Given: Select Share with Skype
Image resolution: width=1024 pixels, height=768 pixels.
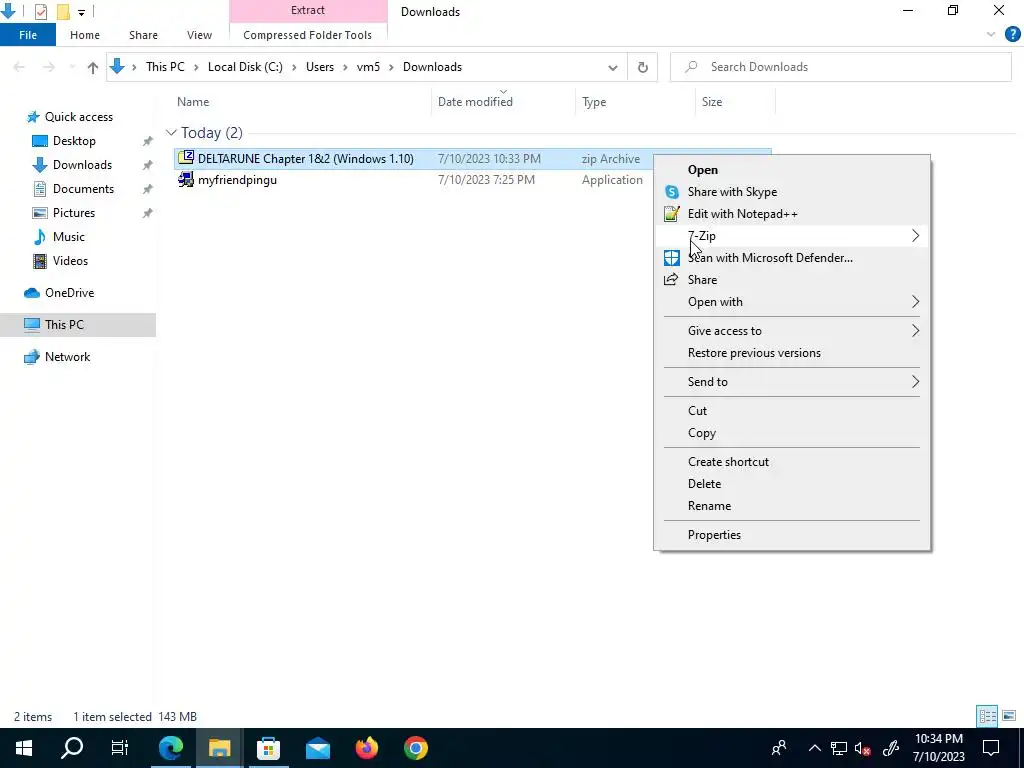Looking at the screenshot, I should pyautogui.click(x=792, y=192).
